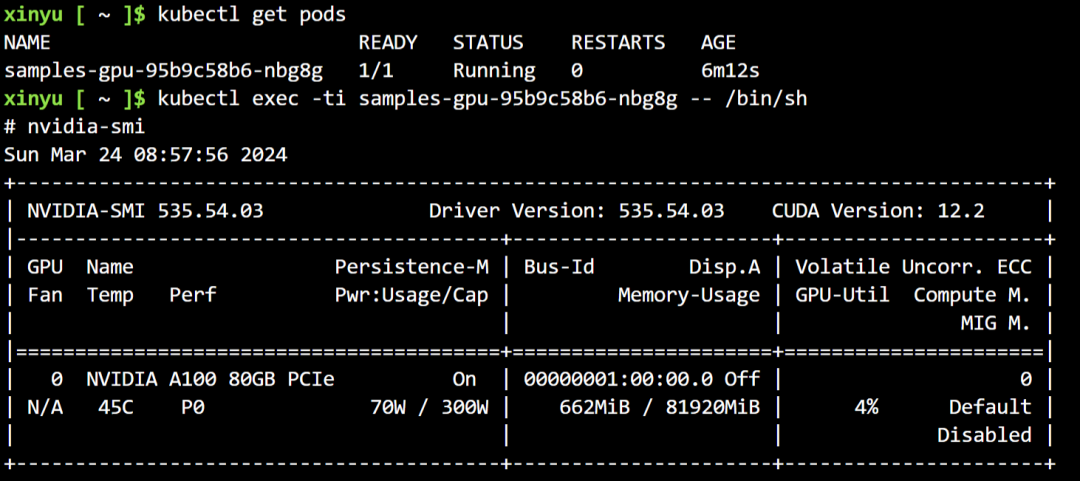1080x481 pixels.
Task: Click the 'Running' status value
Action: tap(494, 71)
